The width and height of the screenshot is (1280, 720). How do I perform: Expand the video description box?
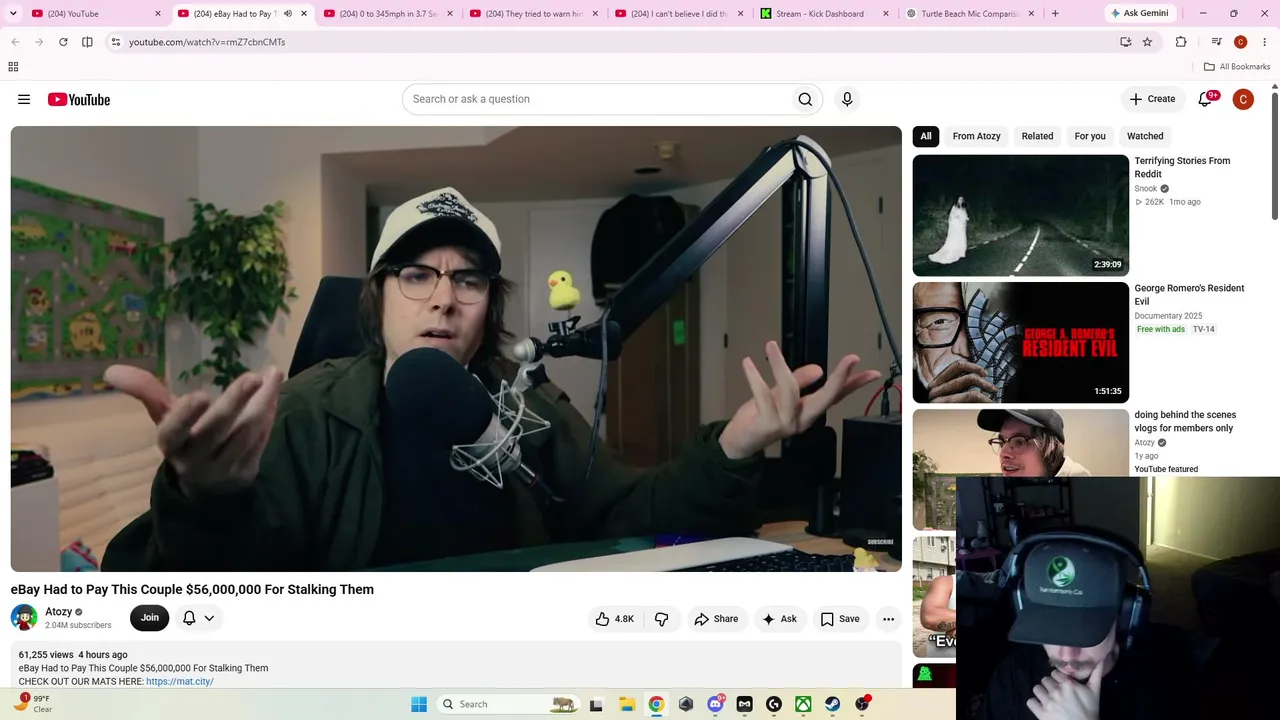point(456,665)
